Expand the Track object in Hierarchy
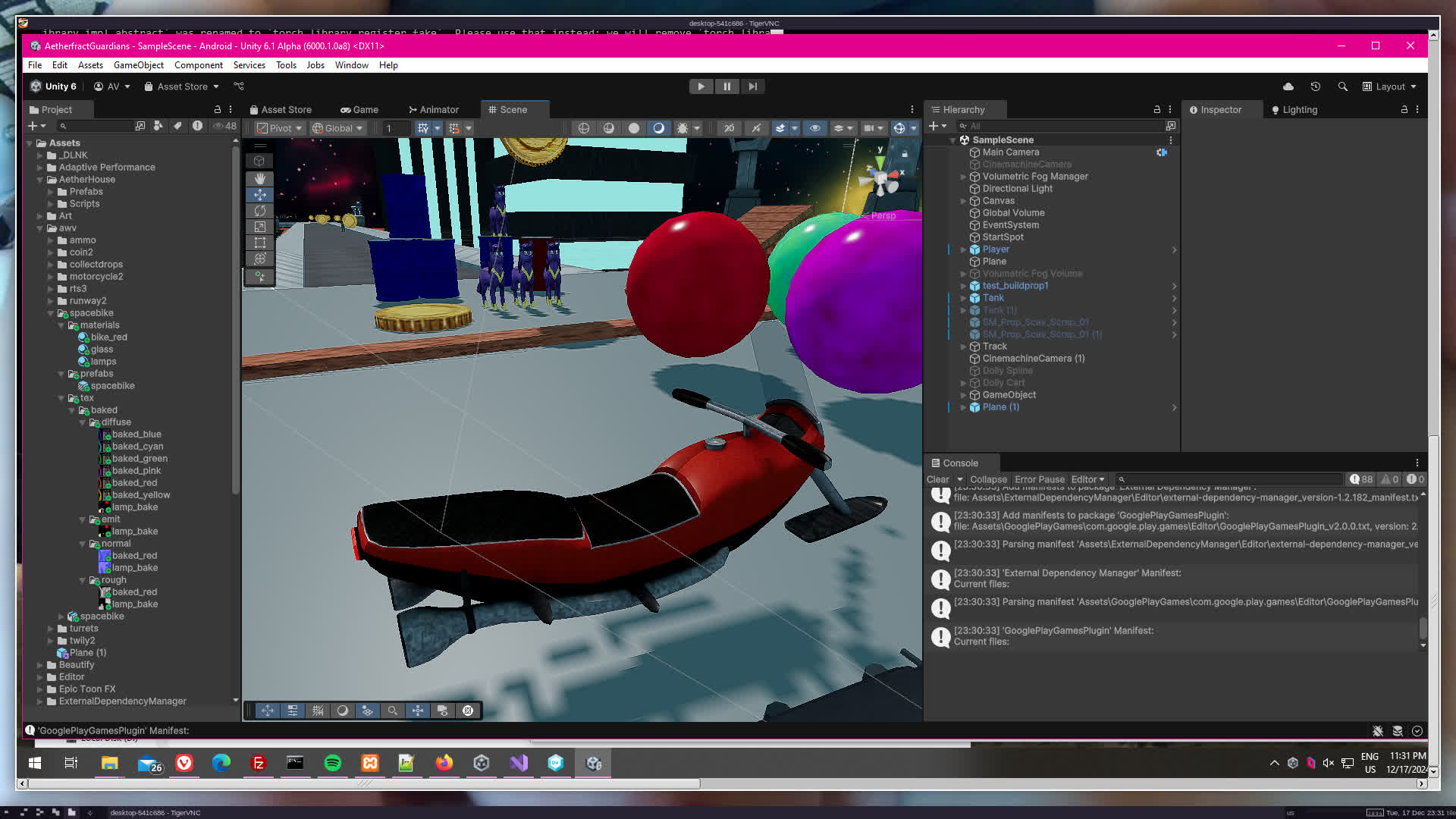Screen dimensions: 1456x819 (964, 347)
